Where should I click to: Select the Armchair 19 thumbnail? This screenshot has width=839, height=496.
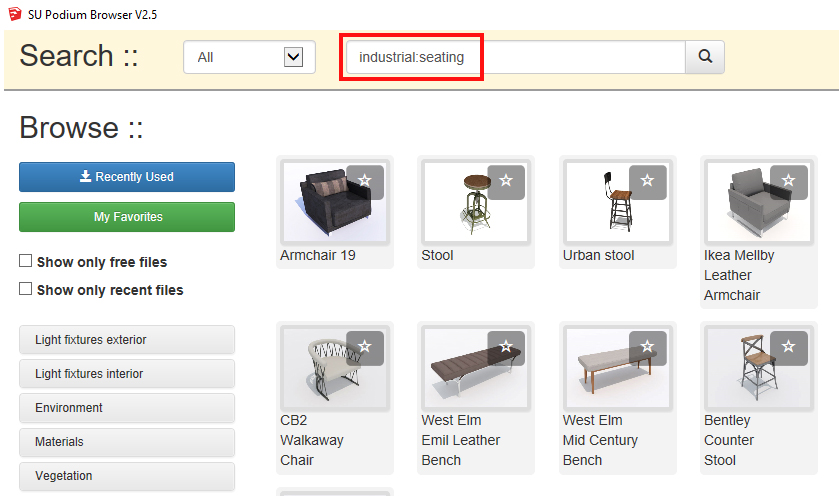click(x=335, y=202)
